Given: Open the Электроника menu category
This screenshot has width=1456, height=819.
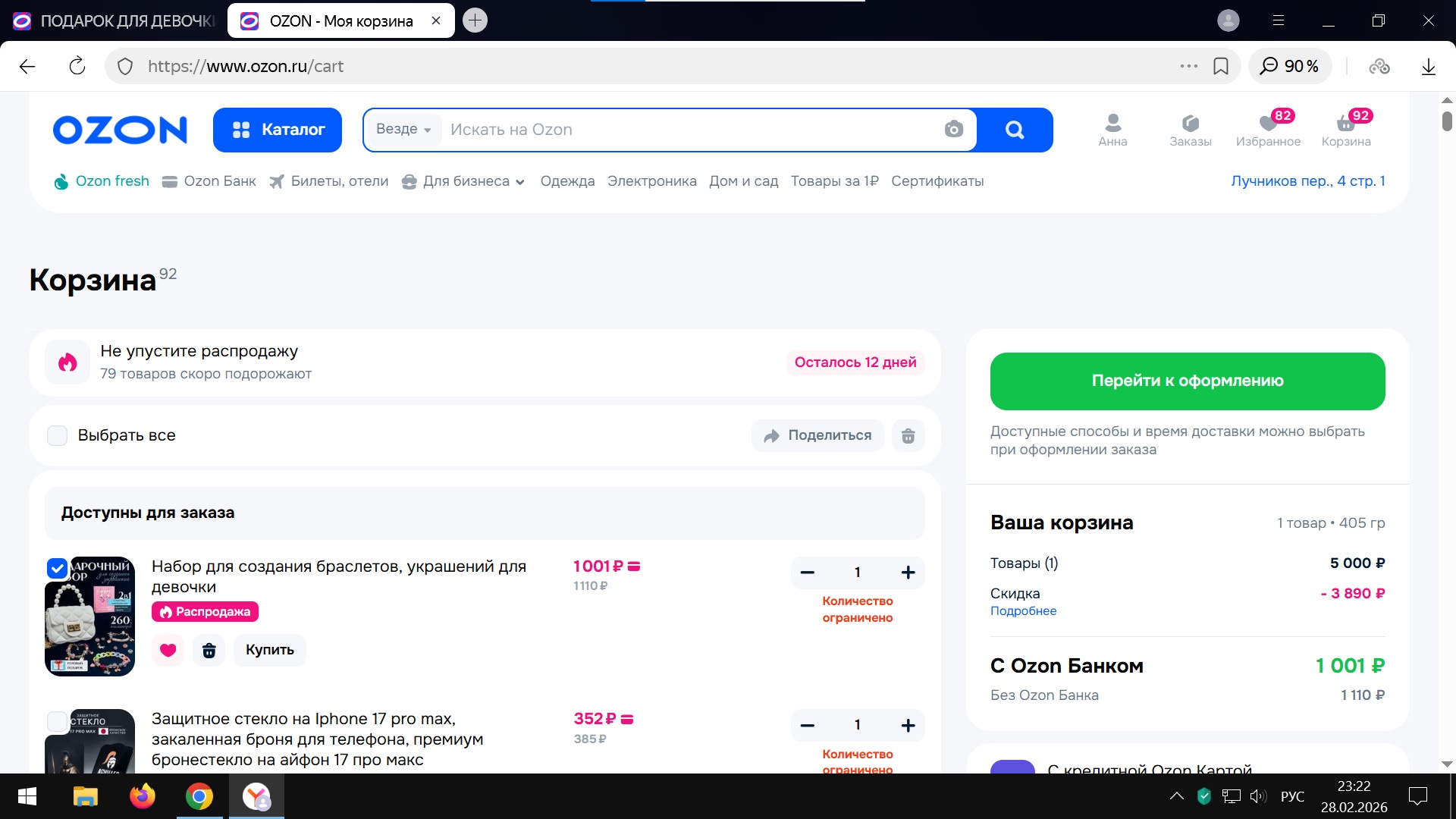Looking at the screenshot, I should point(651,181).
